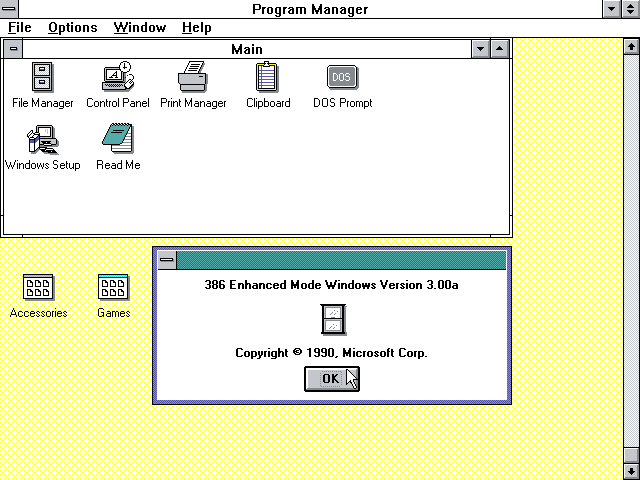Click the 'File Manager' label text
640x480 pixels.
click(x=42, y=103)
